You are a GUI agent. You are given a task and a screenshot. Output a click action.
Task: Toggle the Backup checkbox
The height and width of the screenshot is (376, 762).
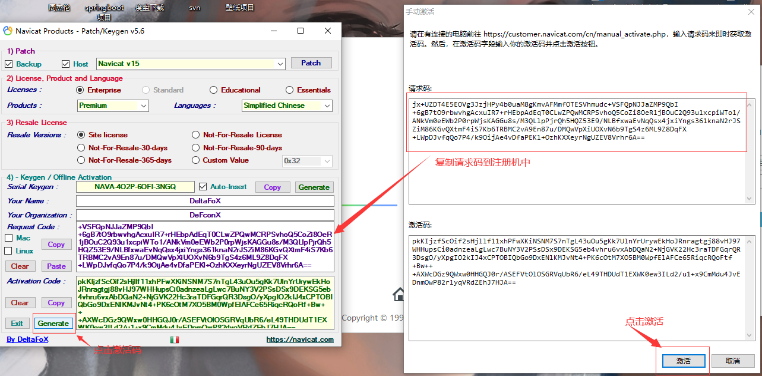tap(8, 64)
